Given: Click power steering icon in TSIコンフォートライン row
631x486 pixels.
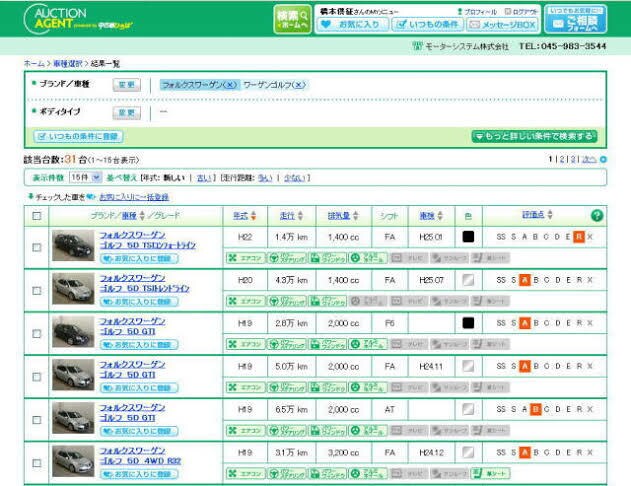Looking at the screenshot, I should pos(287,258).
